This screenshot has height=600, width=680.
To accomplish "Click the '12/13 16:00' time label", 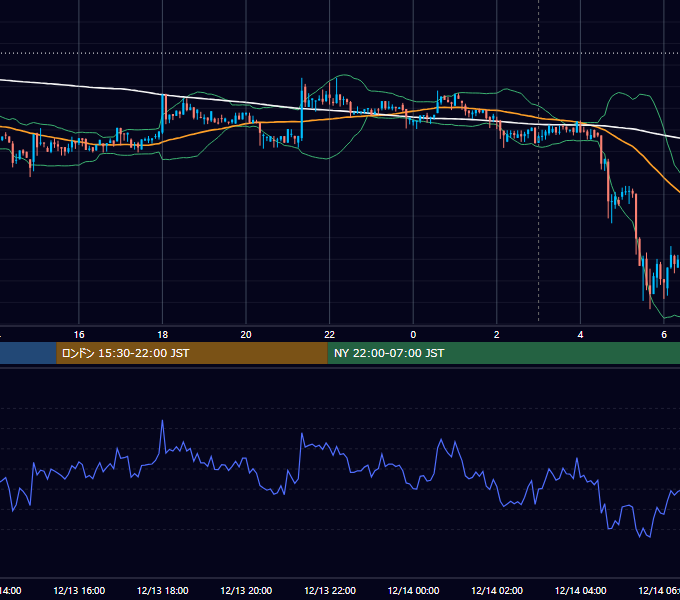I will 79,590.
